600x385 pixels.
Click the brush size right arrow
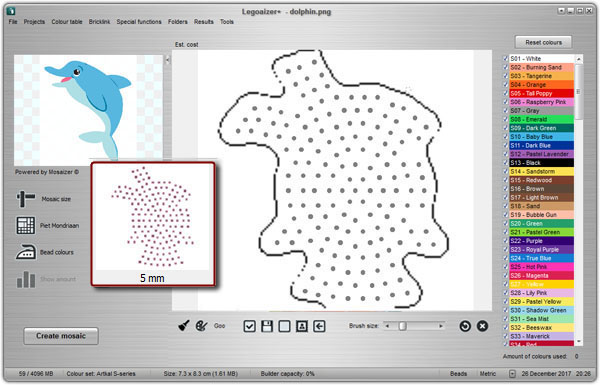441,326
